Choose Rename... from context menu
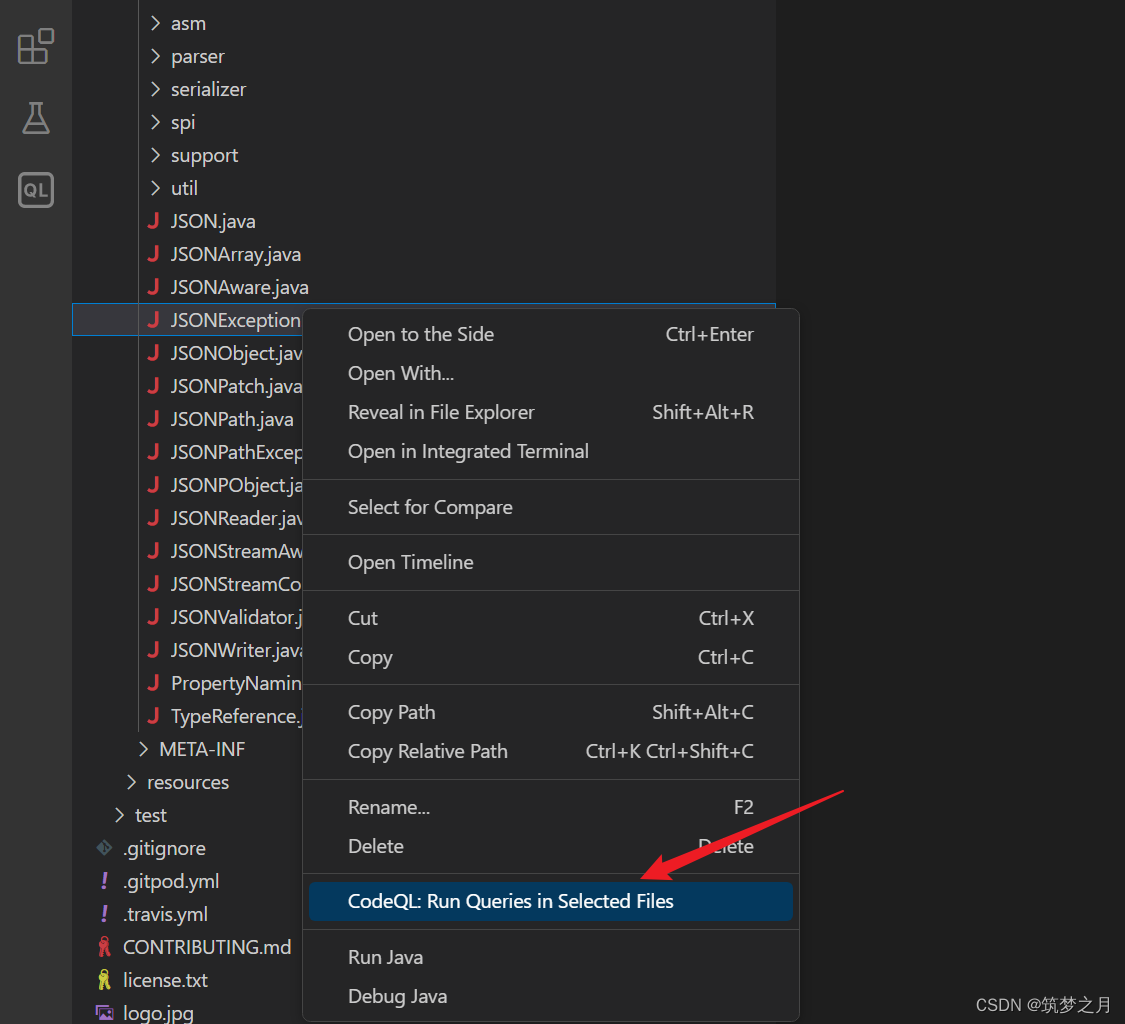The height and width of the screenshot is (1024, 1125). tap(389, 807)
